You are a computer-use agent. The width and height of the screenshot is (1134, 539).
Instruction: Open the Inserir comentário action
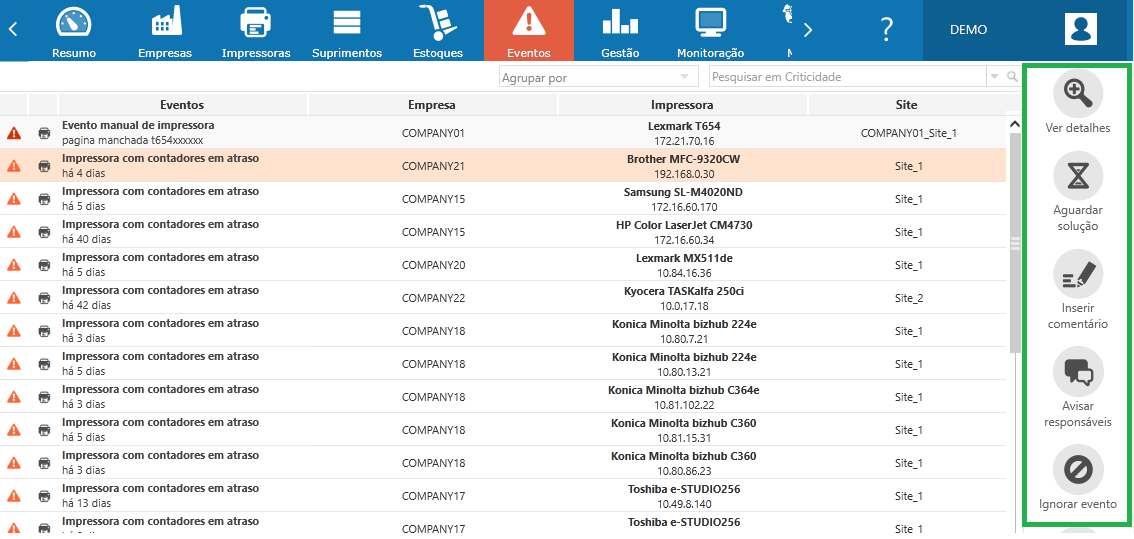tap(1077, 274)
